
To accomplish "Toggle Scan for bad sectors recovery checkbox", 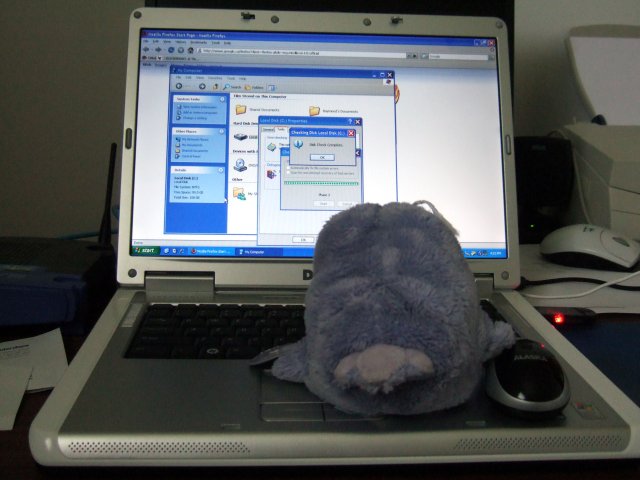I will click(x=289, y=173).
